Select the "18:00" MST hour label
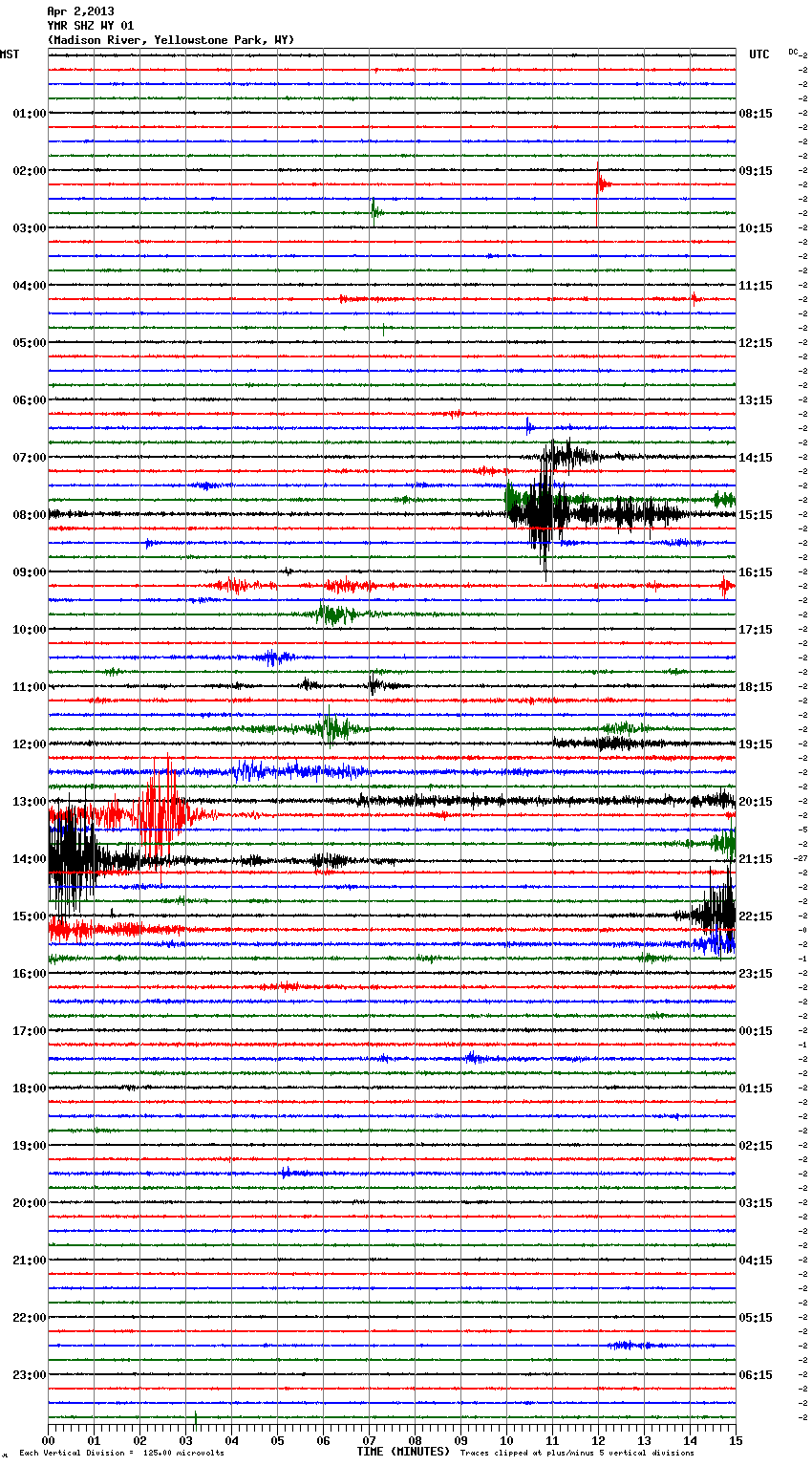 click(30, 1089)
